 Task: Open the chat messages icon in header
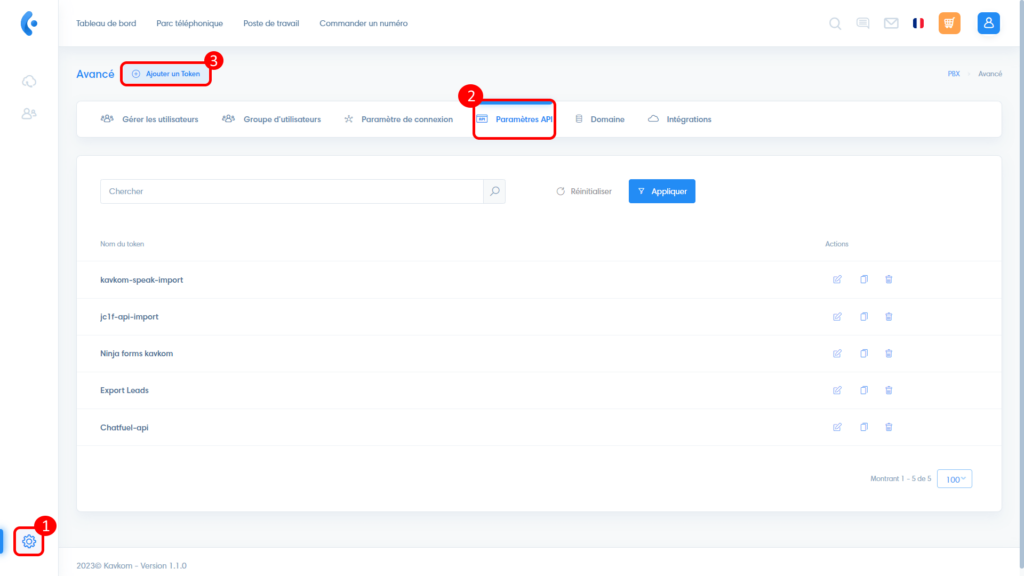coord(862,23)
